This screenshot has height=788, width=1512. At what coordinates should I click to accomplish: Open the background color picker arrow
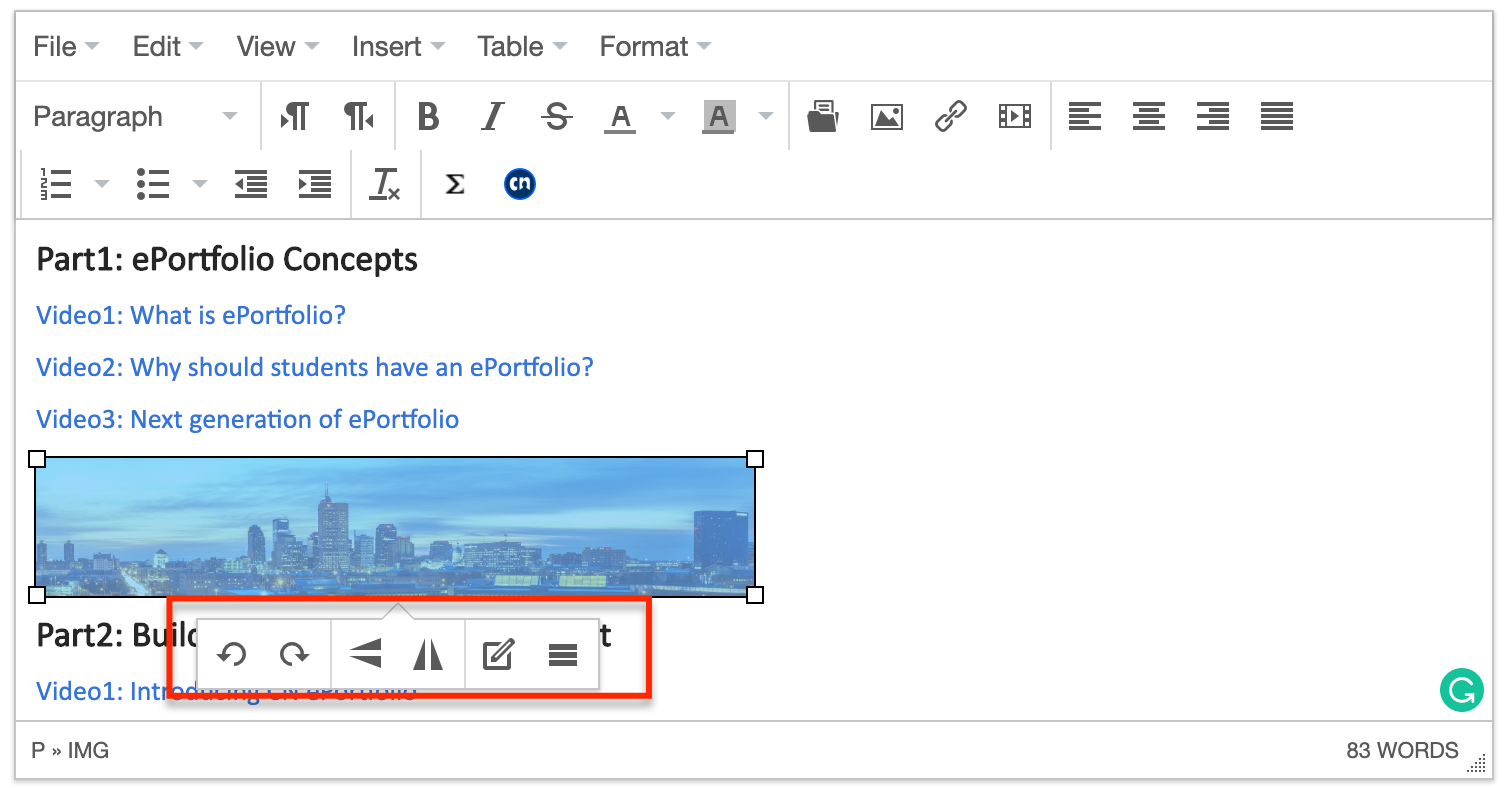[766, 117]
